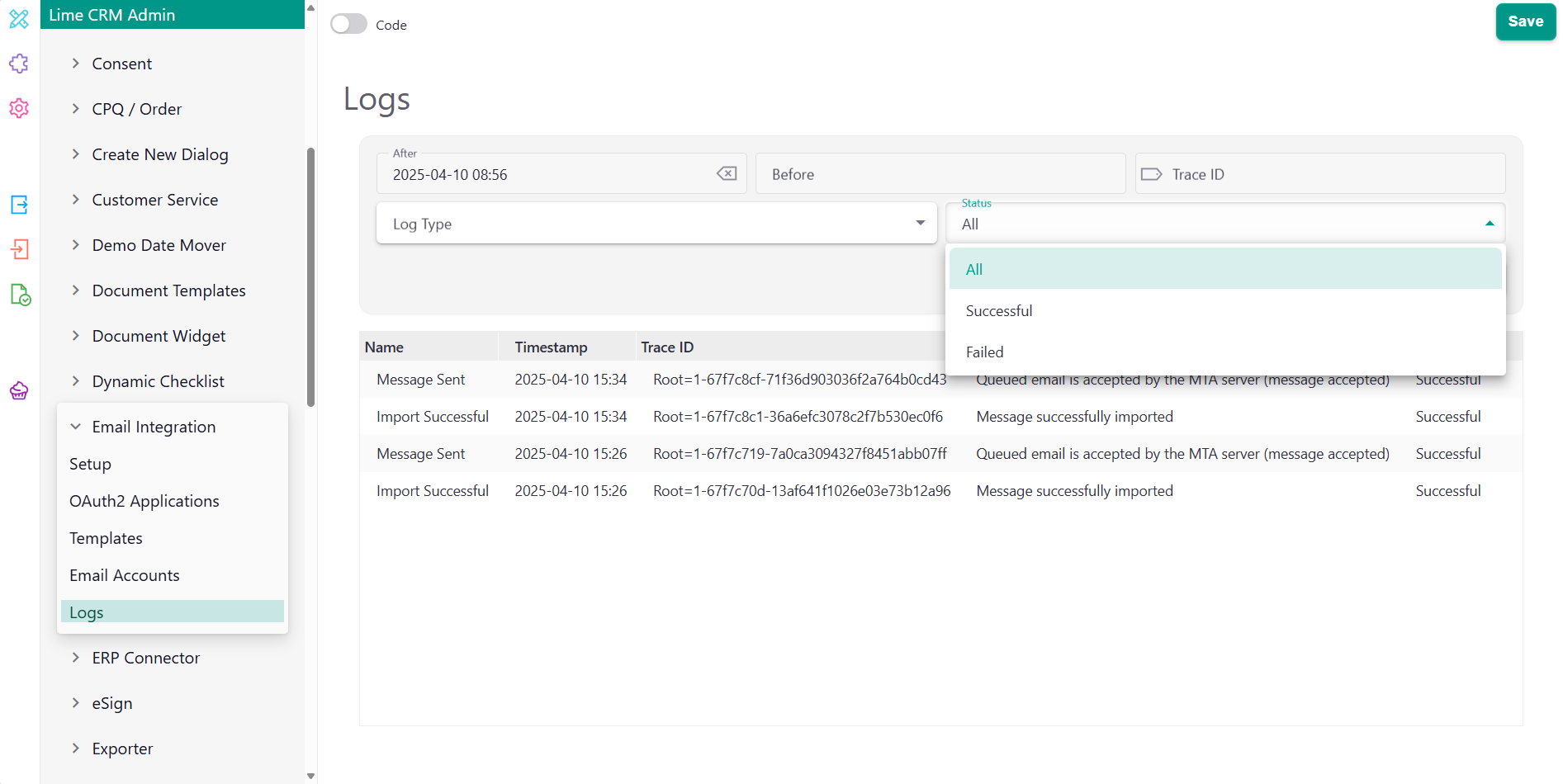Click the blue export arrow icon
Screen dimensions: 1563x784
(19, 205)
